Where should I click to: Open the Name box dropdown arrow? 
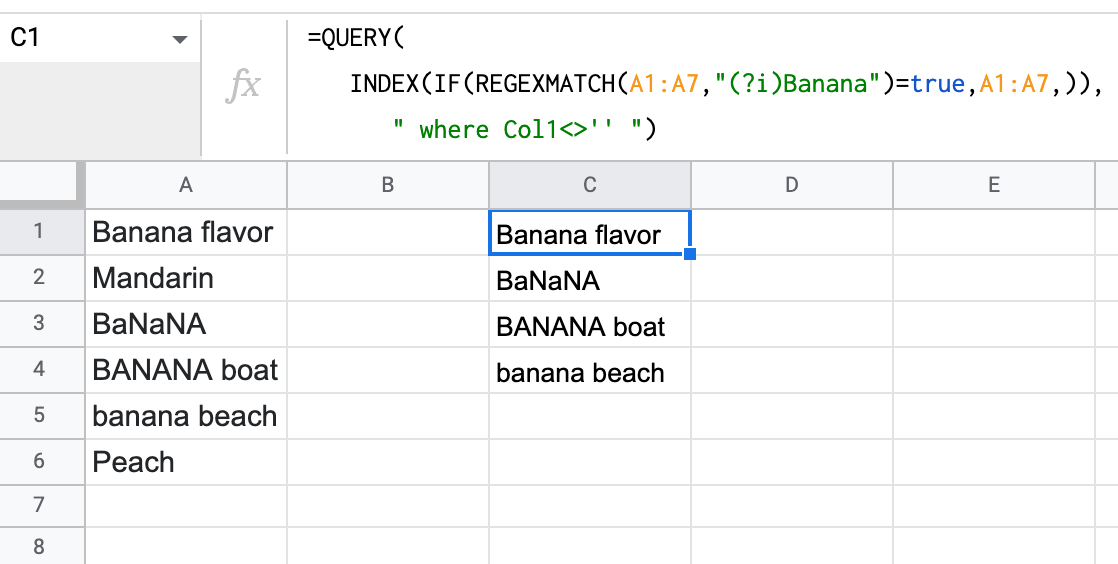[x=180, y=39]
